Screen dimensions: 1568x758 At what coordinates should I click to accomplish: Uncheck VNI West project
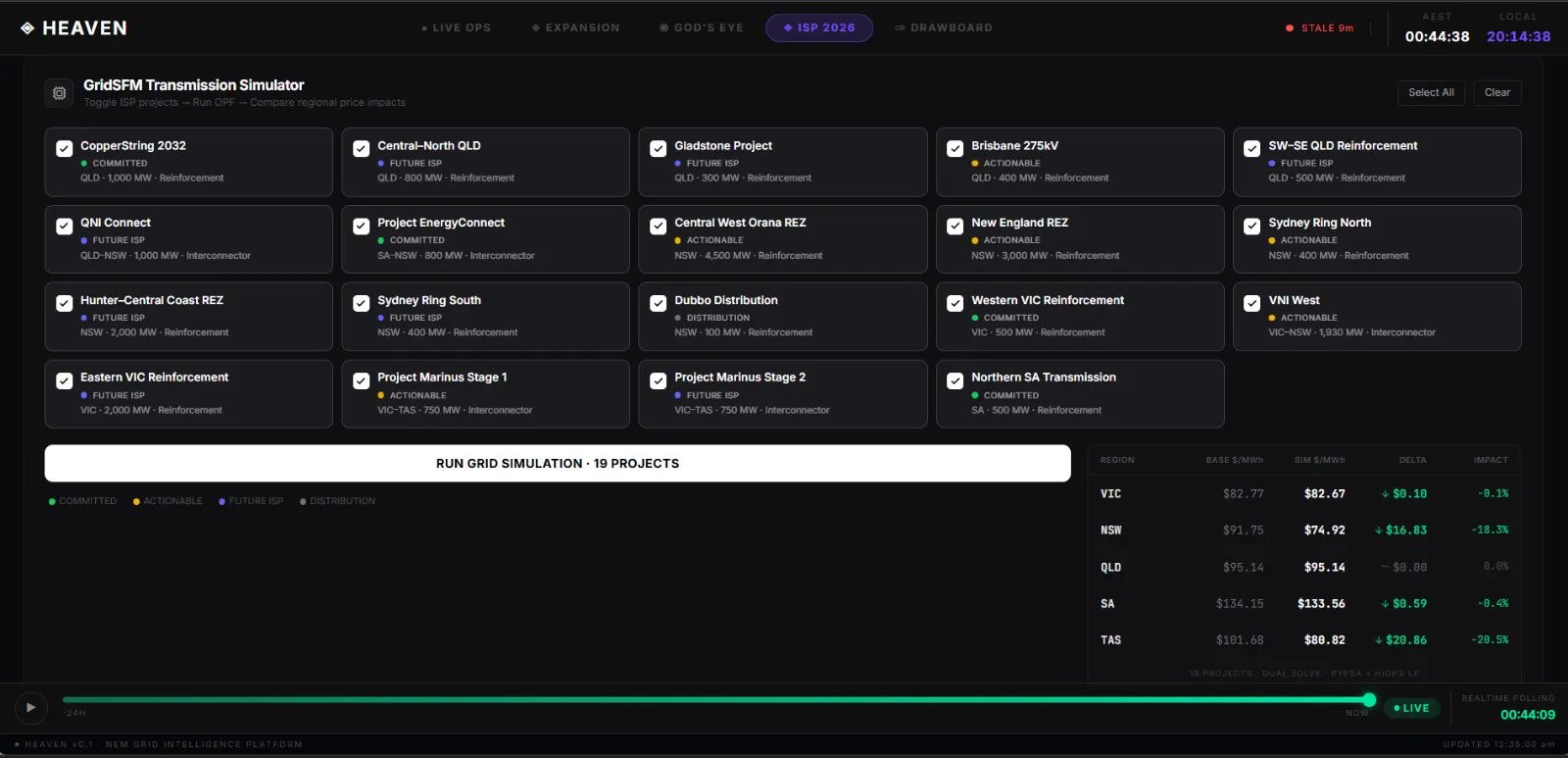tap(1251, 304)
